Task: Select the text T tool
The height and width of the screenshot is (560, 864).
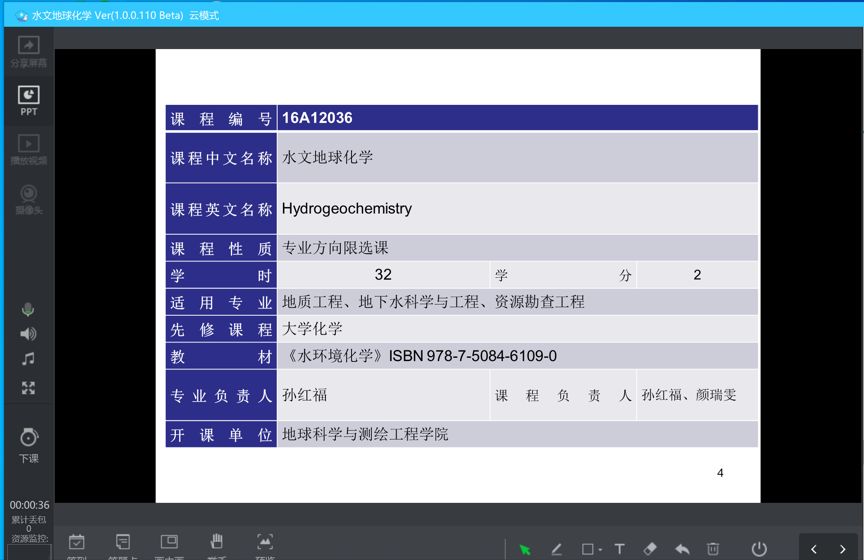Action: 620,549
